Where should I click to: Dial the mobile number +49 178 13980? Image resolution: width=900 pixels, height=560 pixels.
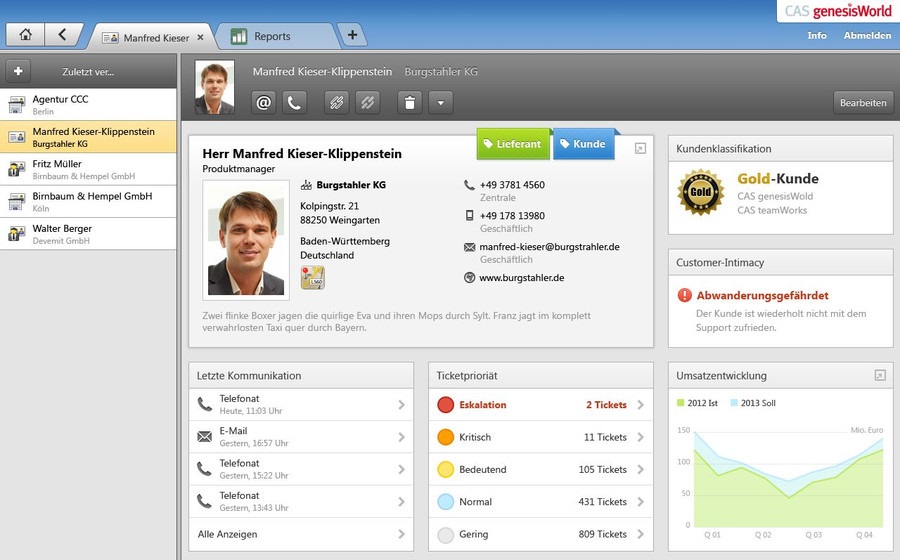point(512,216)
